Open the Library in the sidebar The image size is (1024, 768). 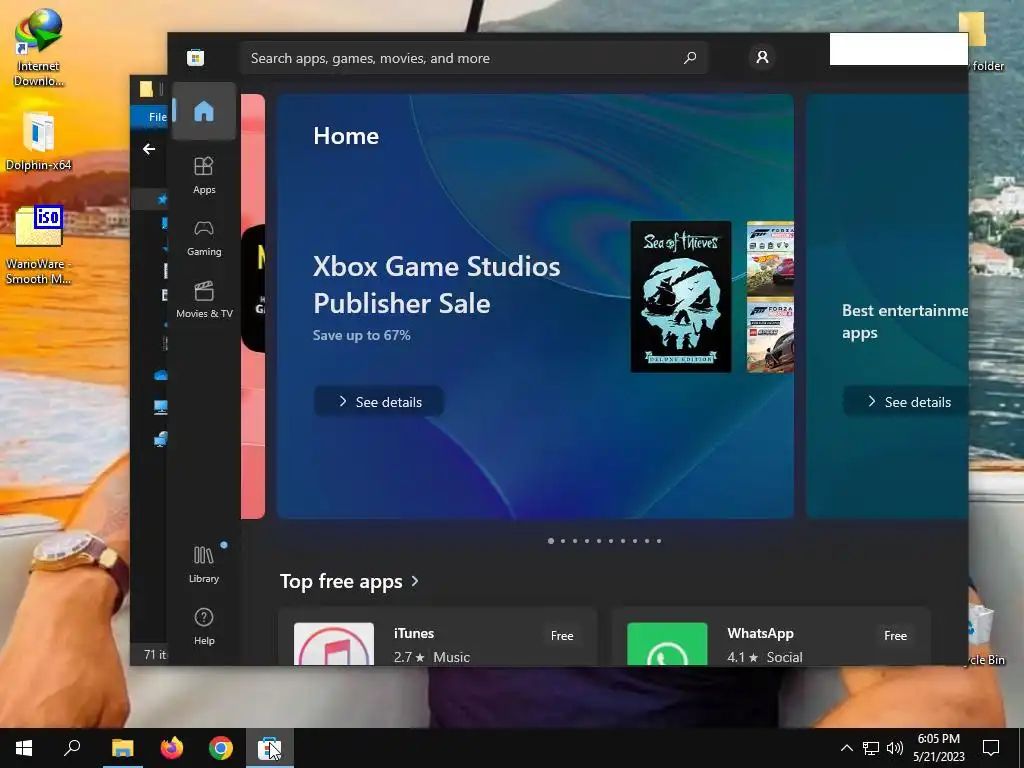point(204,564)
